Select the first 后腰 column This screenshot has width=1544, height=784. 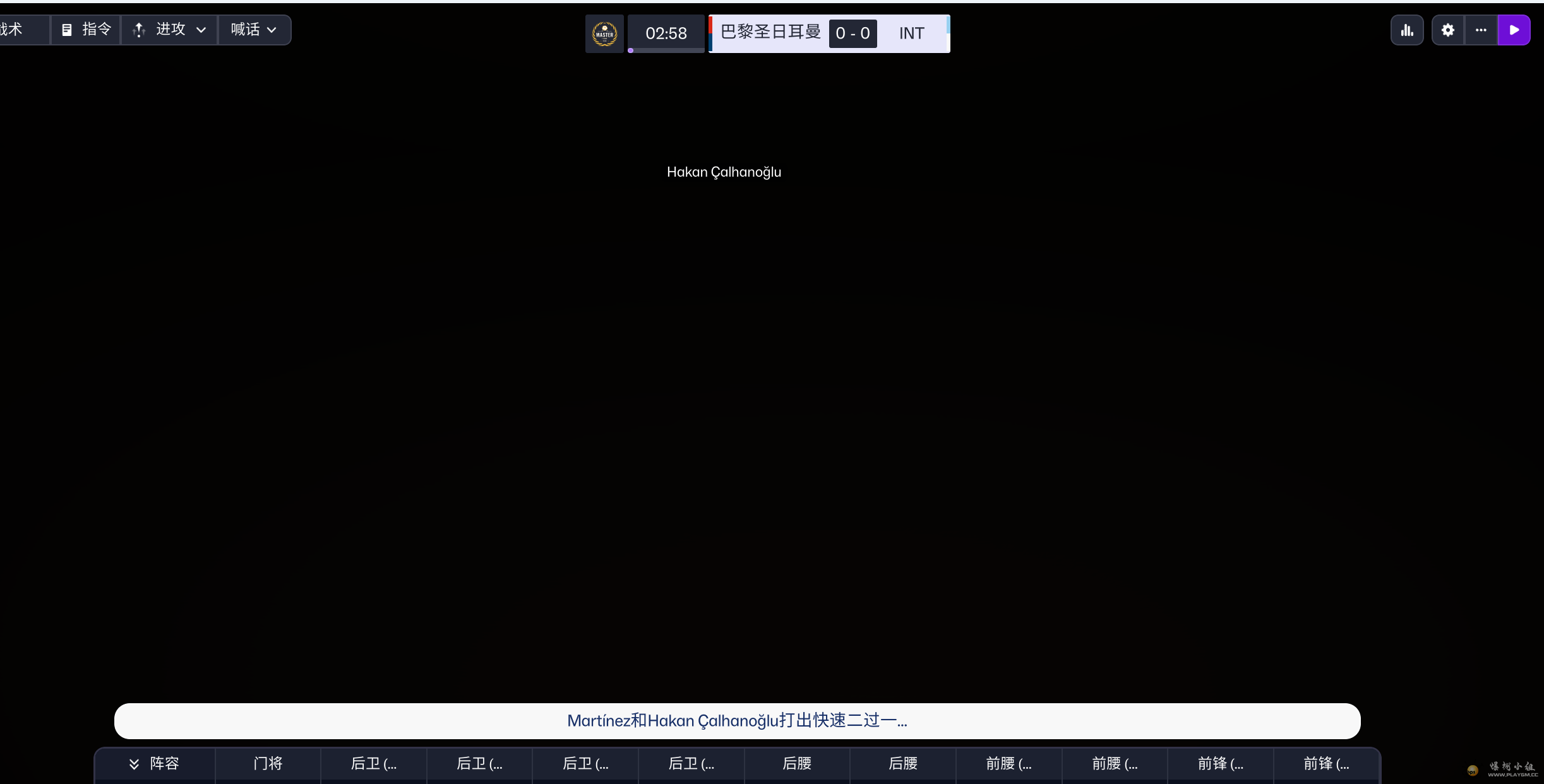797,764
